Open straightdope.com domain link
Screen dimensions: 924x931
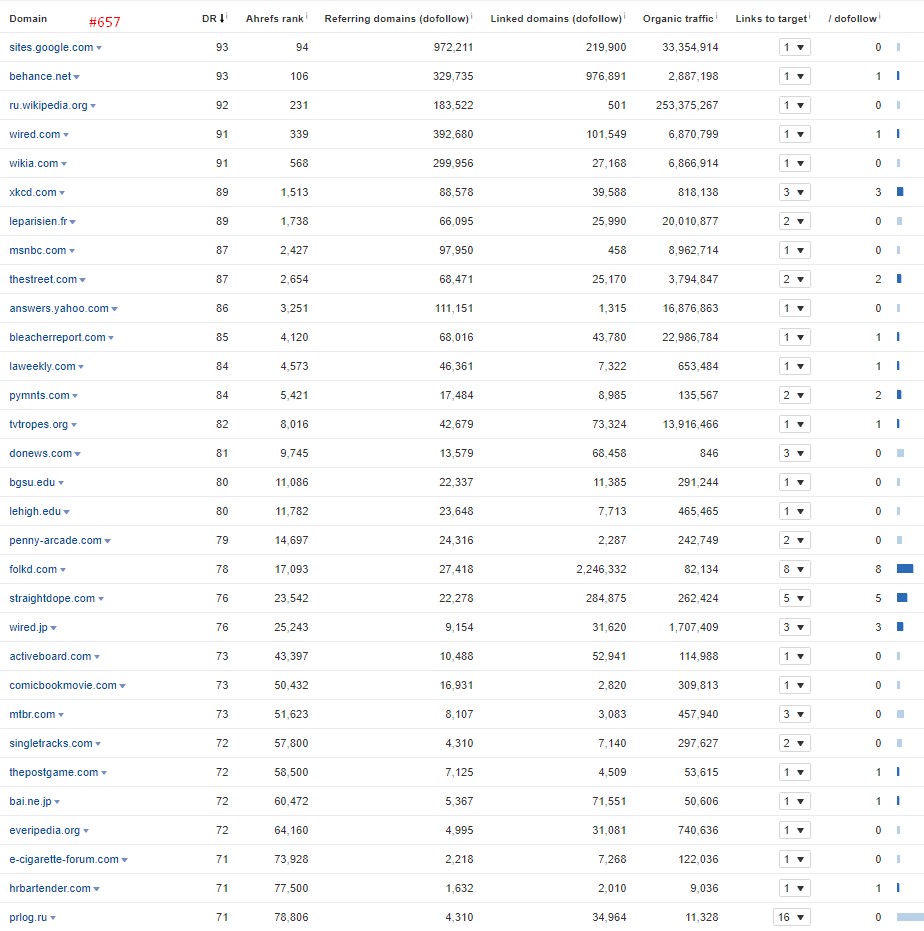click(x=52, y=598)
